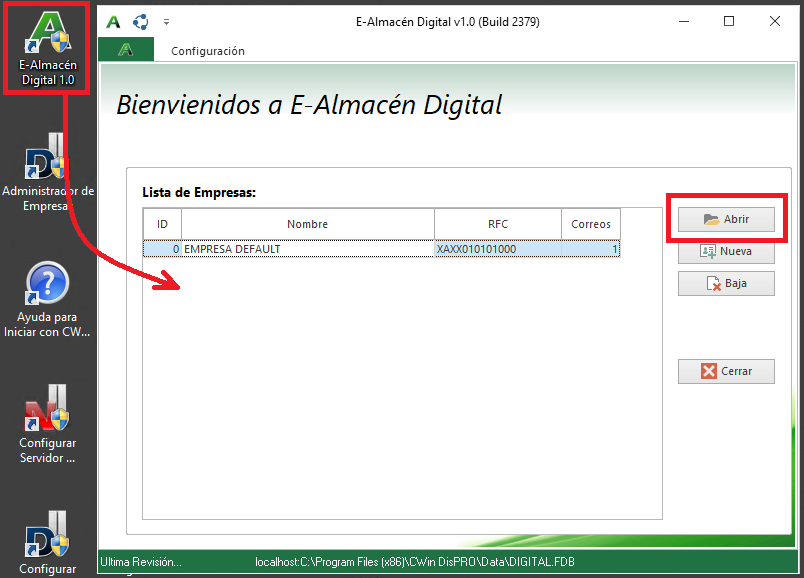Click the Nueva button to add company
The width and height of the screenshot is (804, 578).
[726, 252]
